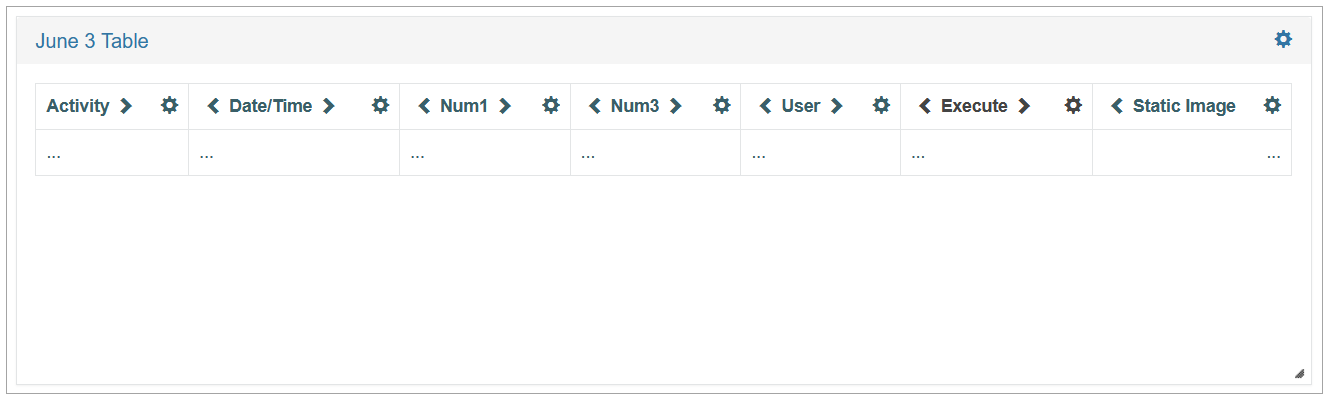Move the Num3 column left

point(595,106)
